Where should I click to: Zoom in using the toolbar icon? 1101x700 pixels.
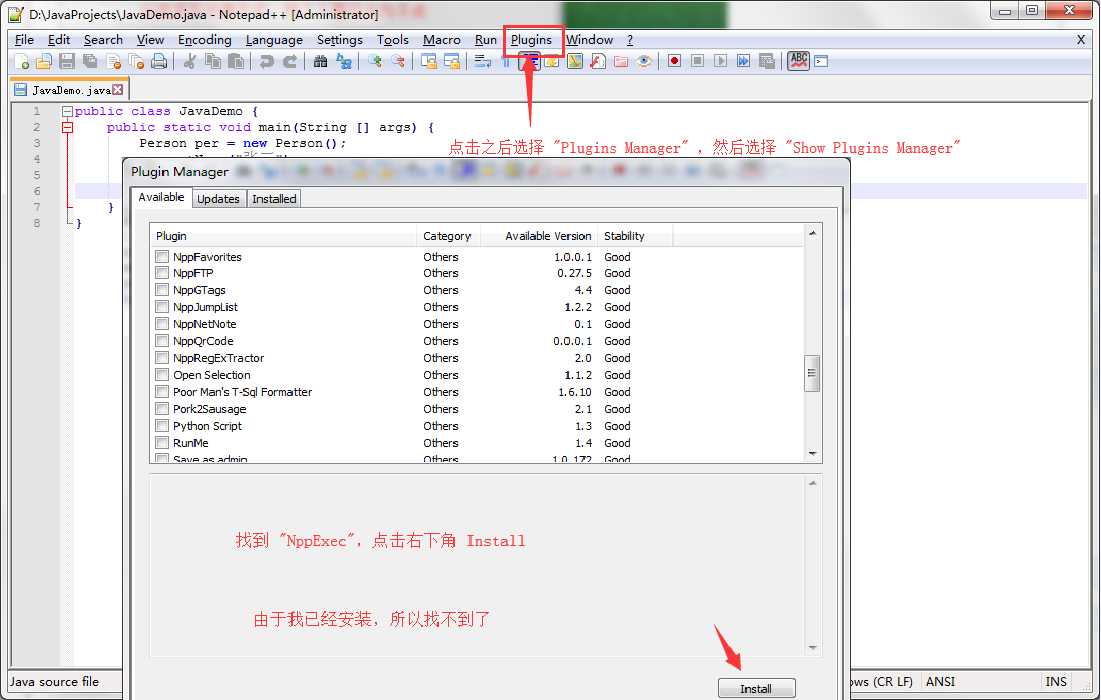point(375,62)
